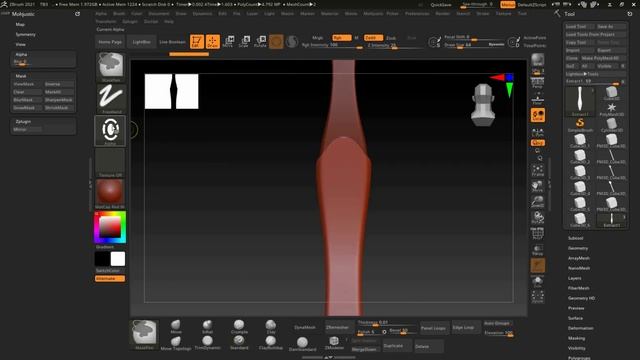
Task: Toggle the Alternate button
Action: click(x=110, y=278)
